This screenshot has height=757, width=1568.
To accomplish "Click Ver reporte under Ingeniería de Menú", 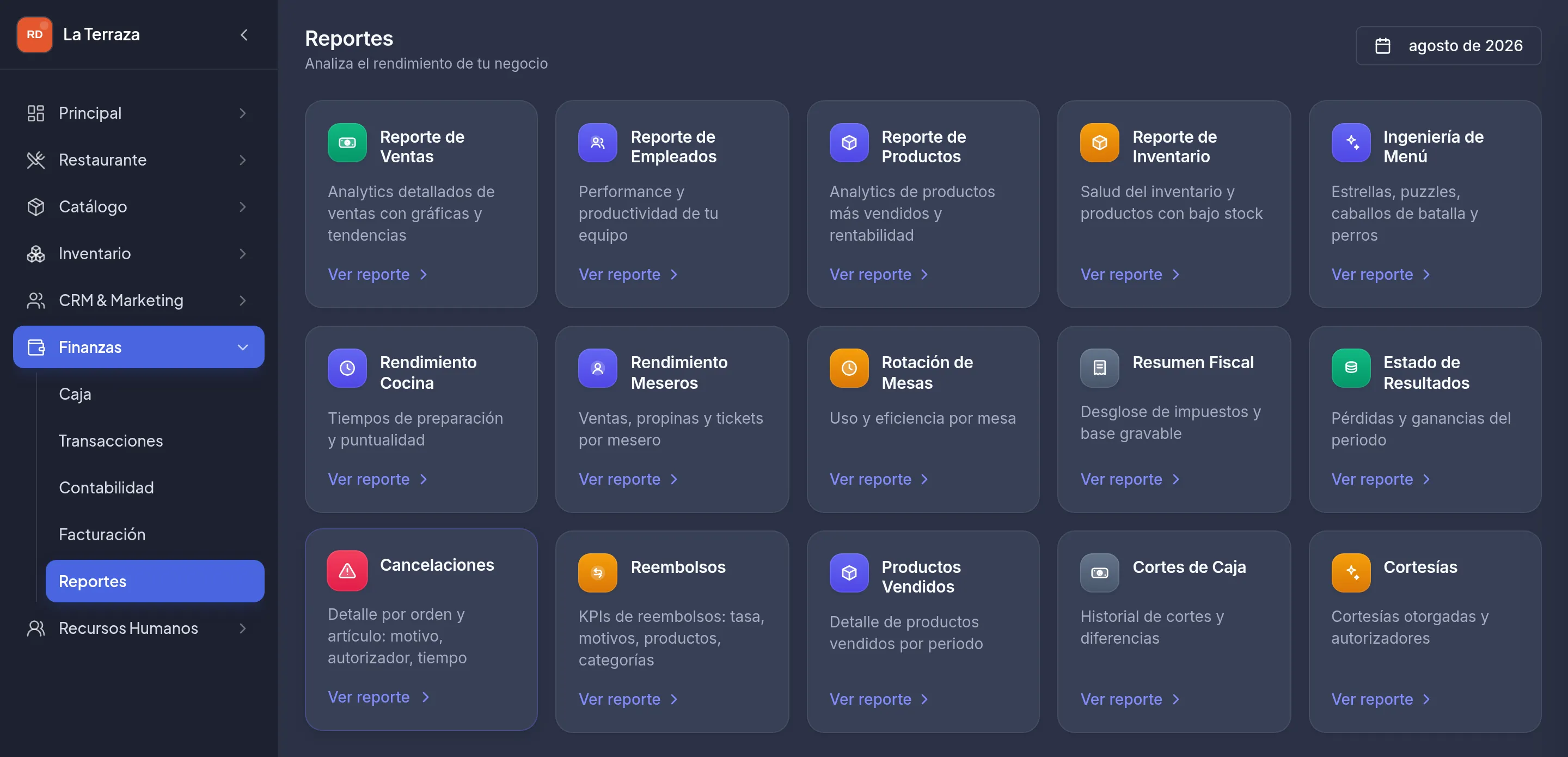I will tap(1381, 274).
